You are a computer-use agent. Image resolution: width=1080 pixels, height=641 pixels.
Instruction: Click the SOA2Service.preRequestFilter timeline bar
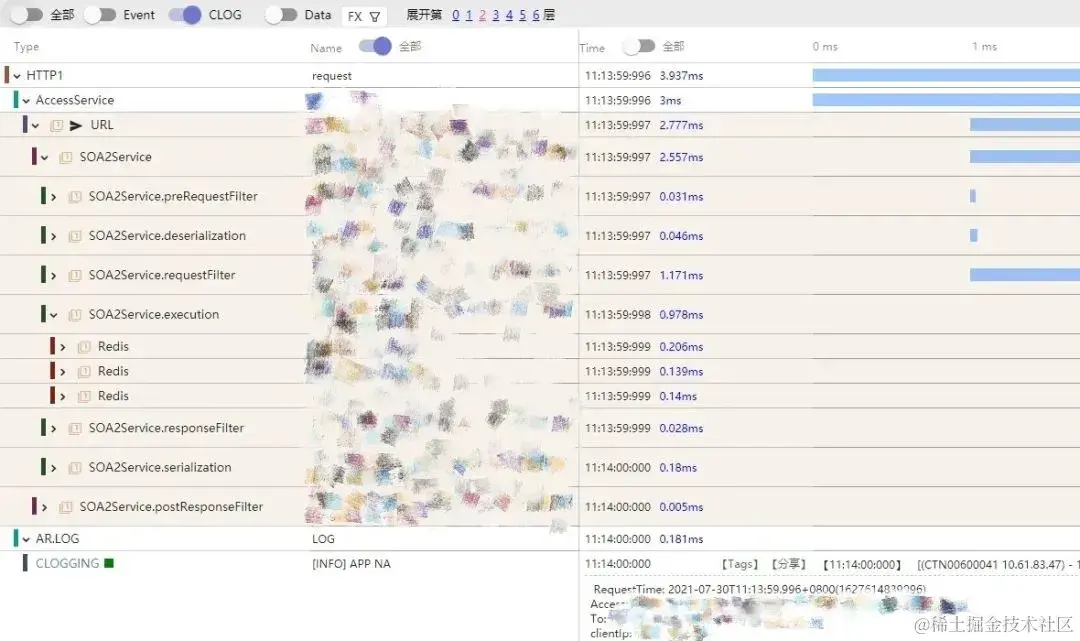973,196
